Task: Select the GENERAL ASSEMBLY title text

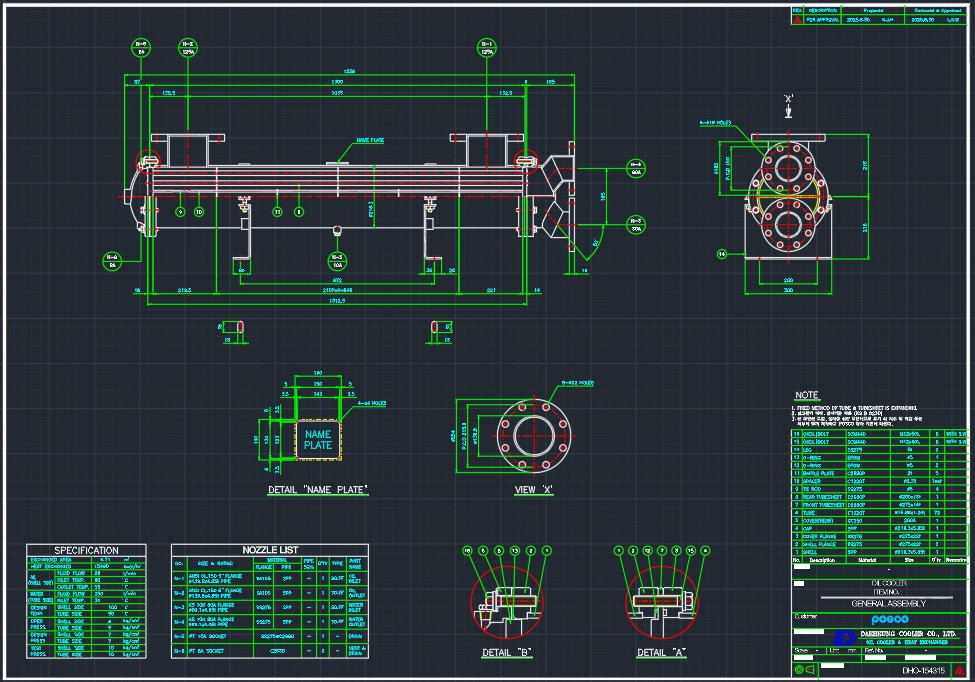Action: [876, 604]
